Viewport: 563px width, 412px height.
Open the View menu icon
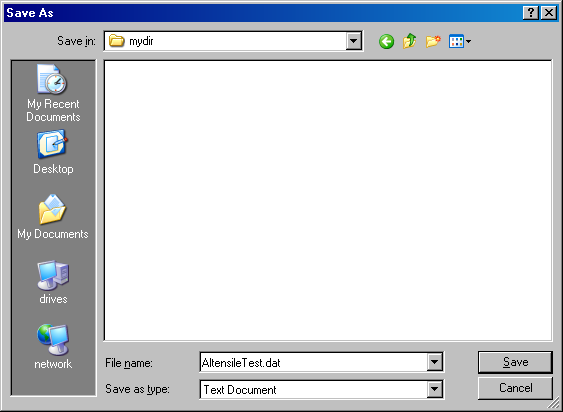[456, 42]
